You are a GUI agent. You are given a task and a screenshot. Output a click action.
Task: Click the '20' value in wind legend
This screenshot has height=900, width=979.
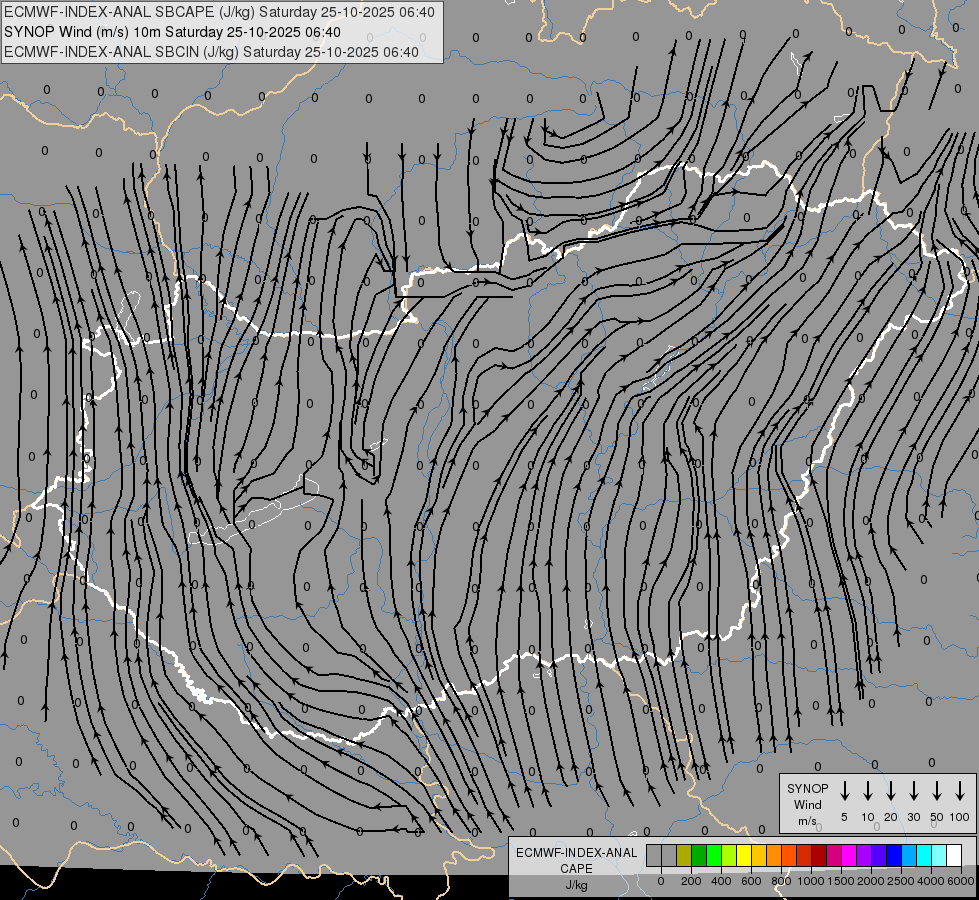(x=891, y=817)
